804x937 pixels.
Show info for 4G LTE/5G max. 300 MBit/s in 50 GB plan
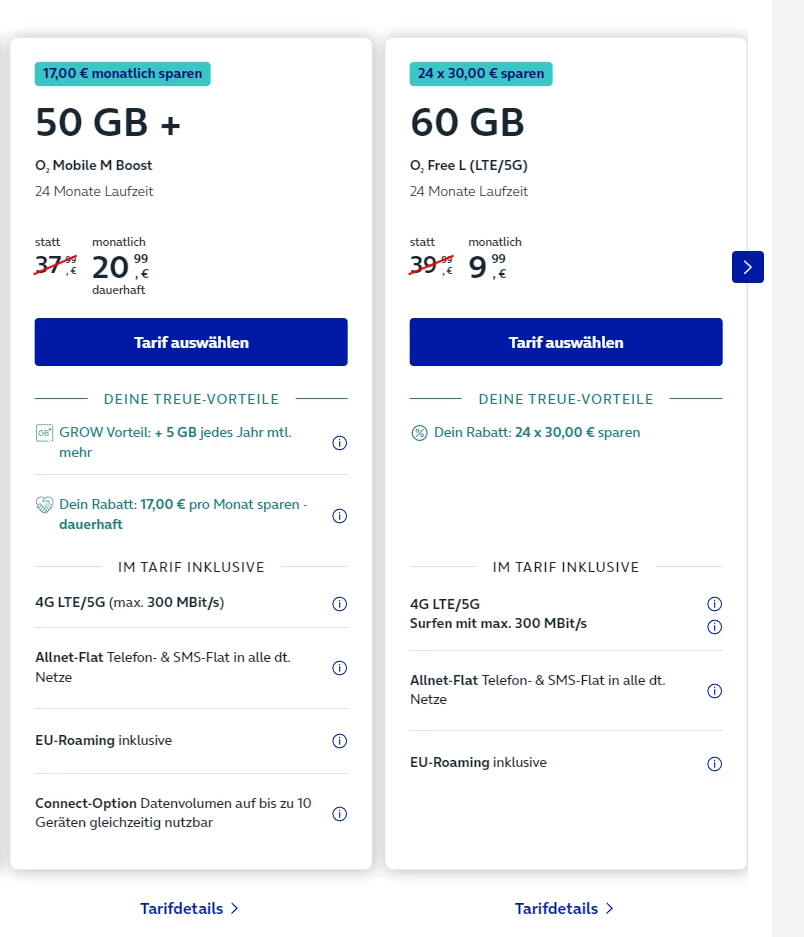(339, 604)
